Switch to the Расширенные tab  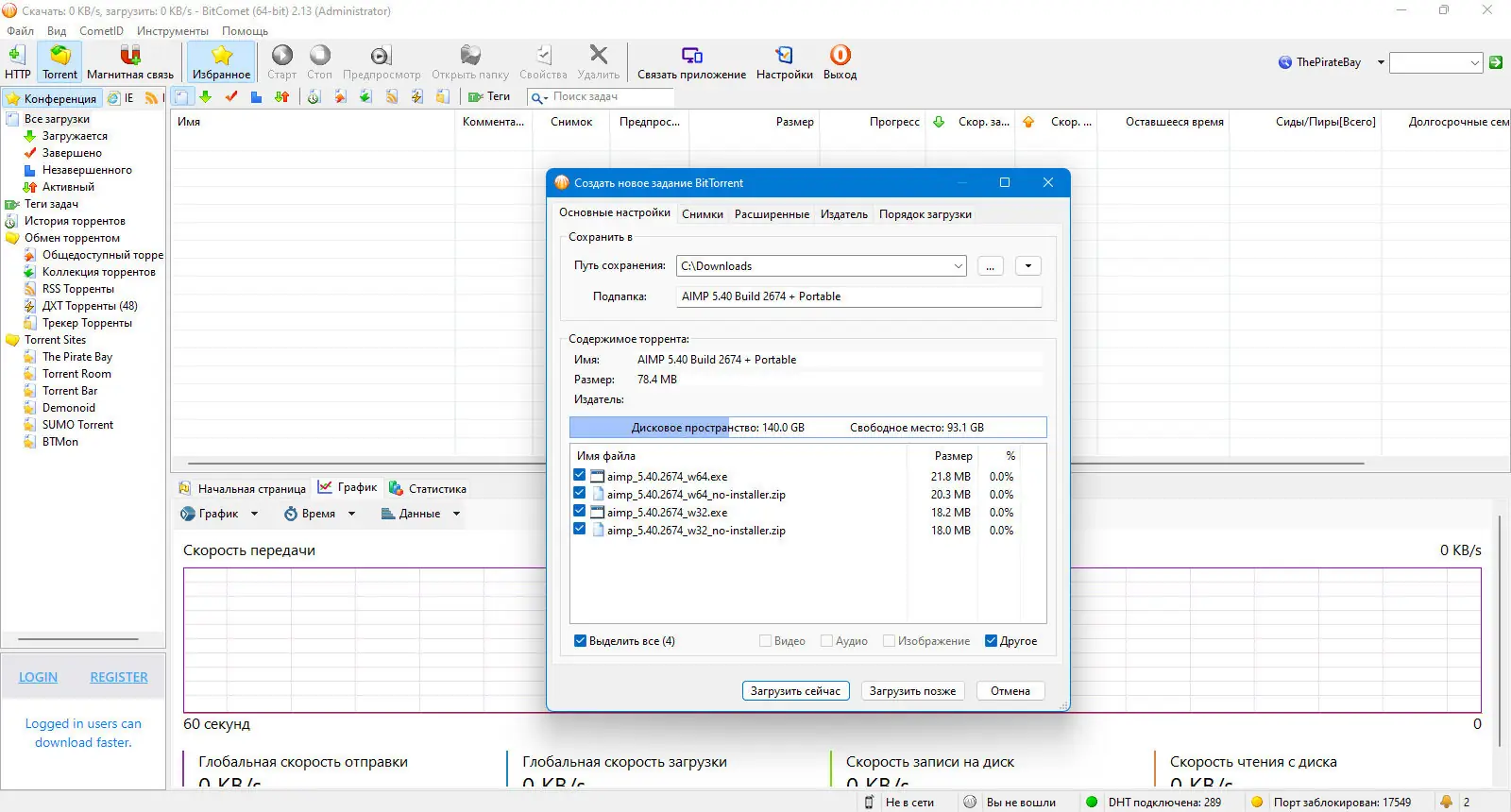click(772, 214)
